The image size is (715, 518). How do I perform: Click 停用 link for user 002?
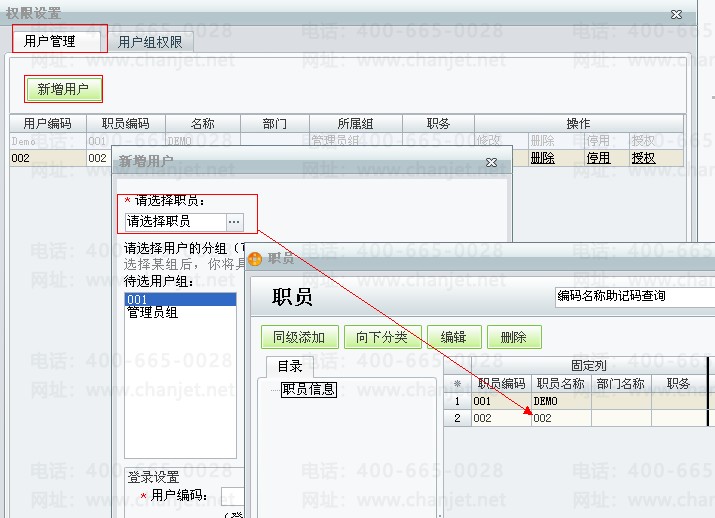click(598, 158)
